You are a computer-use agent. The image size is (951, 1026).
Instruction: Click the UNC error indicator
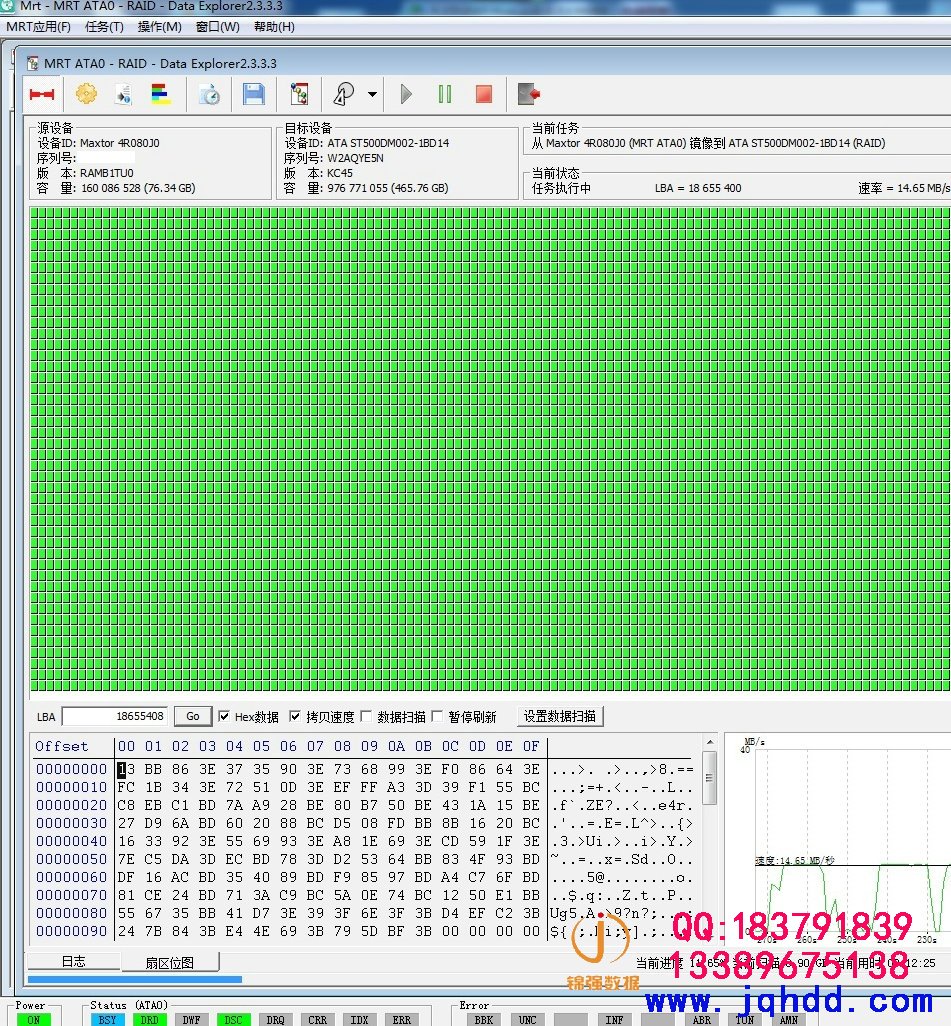527,1020
